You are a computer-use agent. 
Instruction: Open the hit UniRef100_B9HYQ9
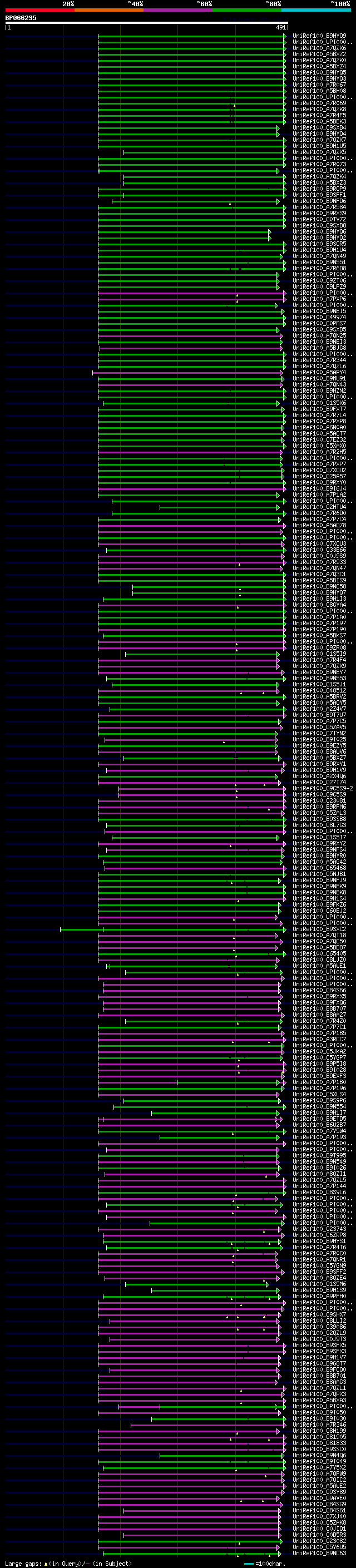(319, 36)
